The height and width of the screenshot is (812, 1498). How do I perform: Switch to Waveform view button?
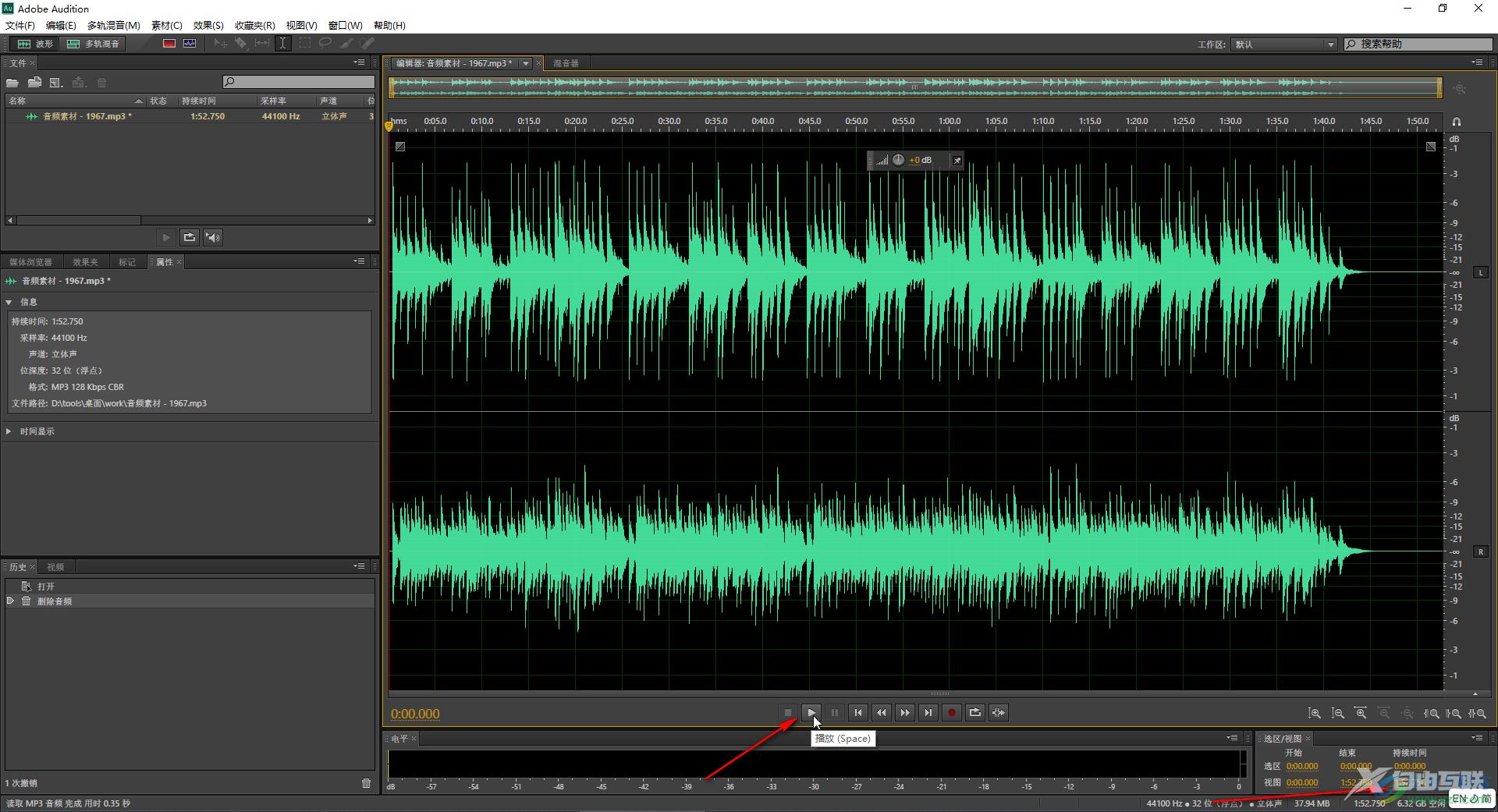36,44
